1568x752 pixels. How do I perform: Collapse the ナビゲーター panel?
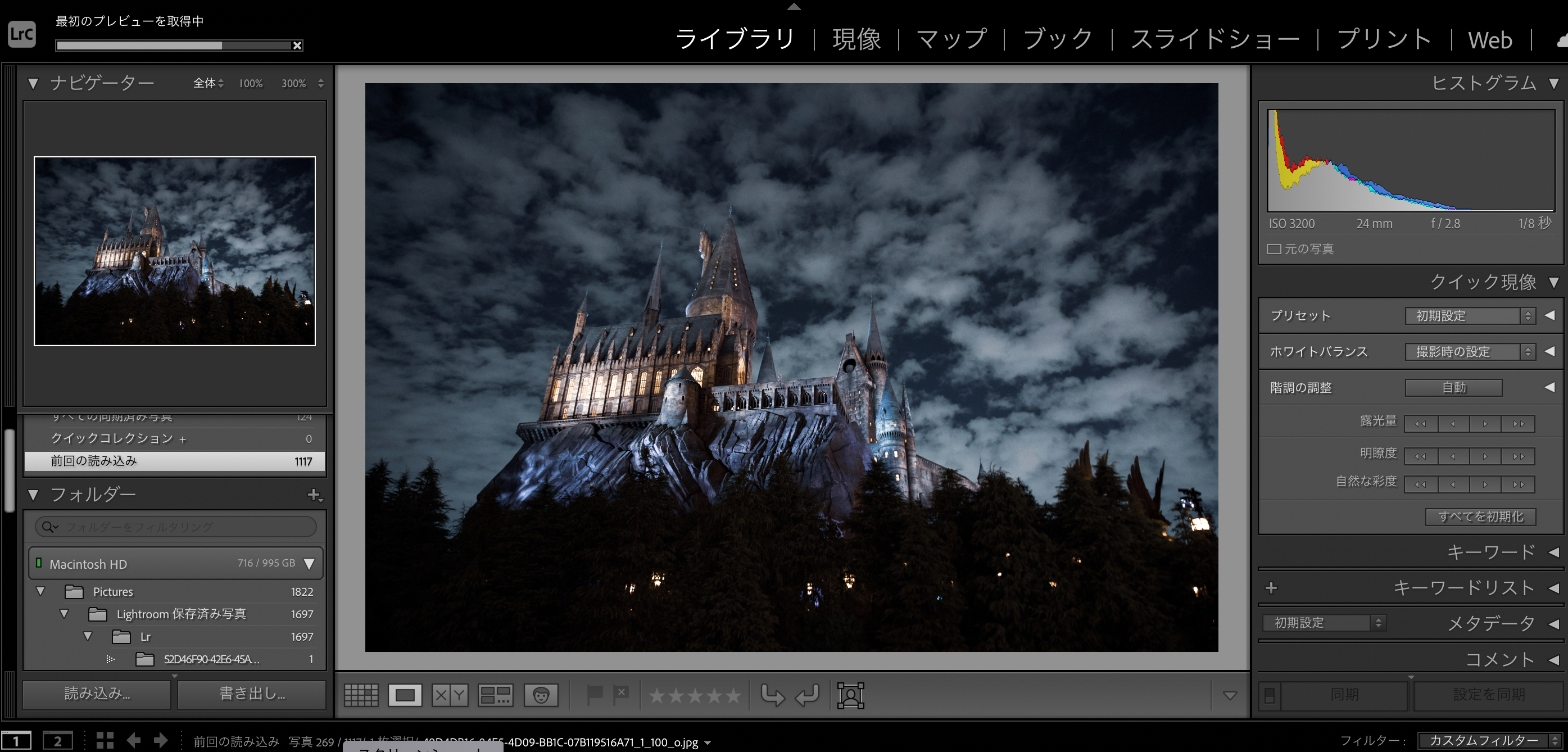point(33,83)
